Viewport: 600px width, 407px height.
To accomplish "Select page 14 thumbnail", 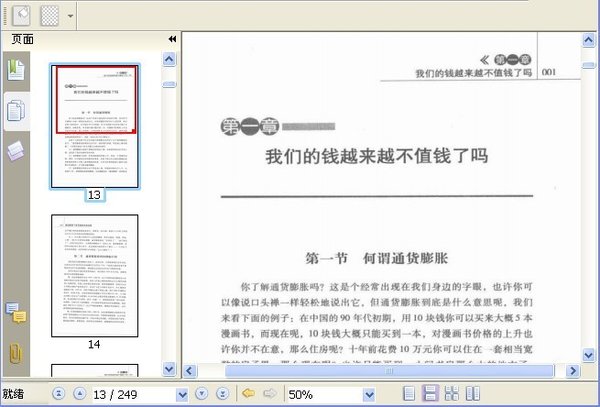I will (95, 276).
